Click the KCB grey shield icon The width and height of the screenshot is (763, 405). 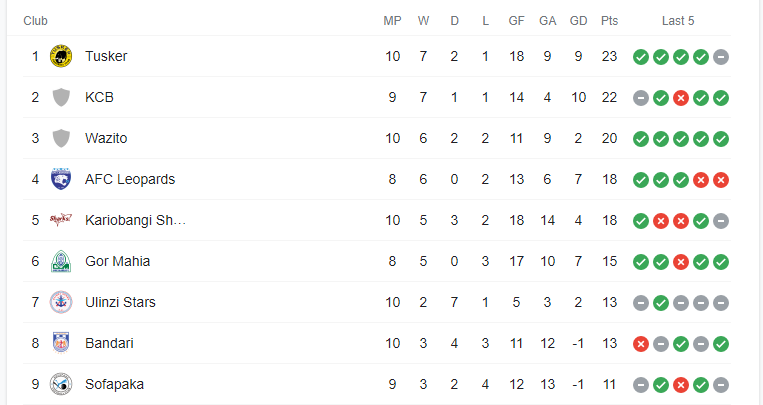(x=61, y=97)
